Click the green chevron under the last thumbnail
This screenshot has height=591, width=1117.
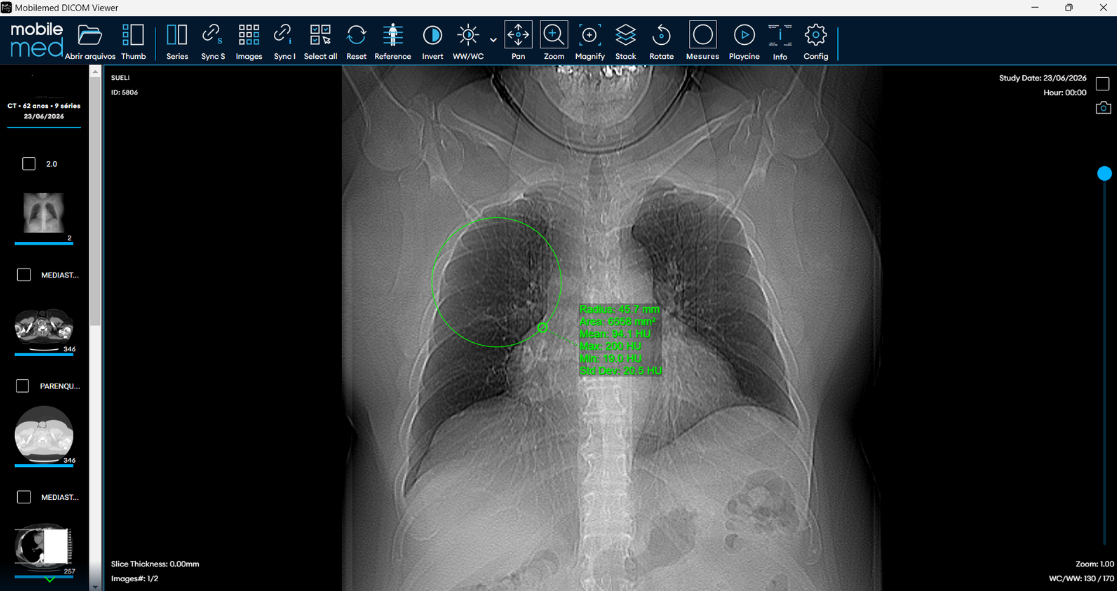click(50, 580)
